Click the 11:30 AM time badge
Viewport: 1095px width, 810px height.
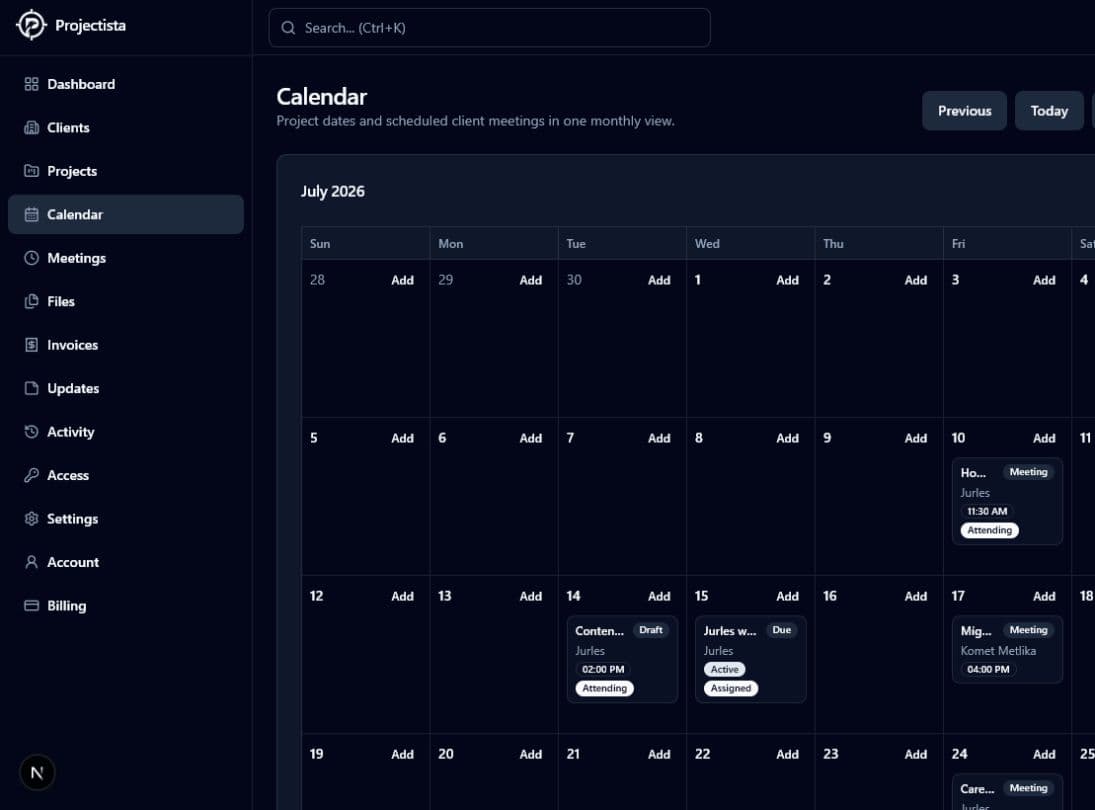click(x=987, y=511)
